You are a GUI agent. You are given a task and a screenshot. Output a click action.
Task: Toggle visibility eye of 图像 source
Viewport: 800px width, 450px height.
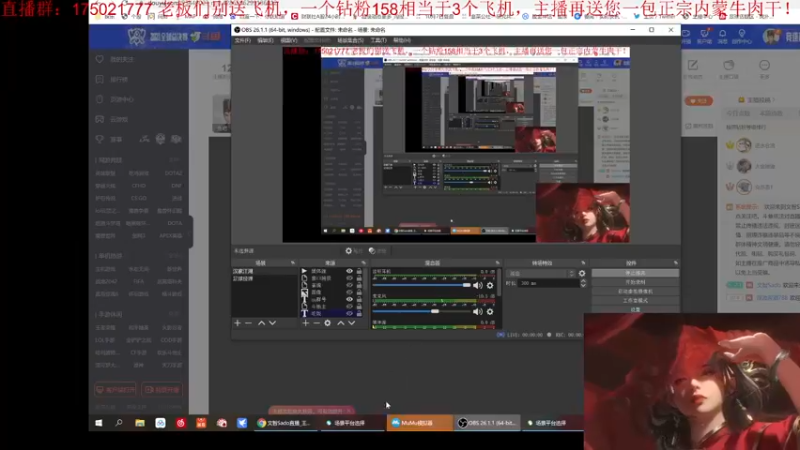(x=349, y=292)
